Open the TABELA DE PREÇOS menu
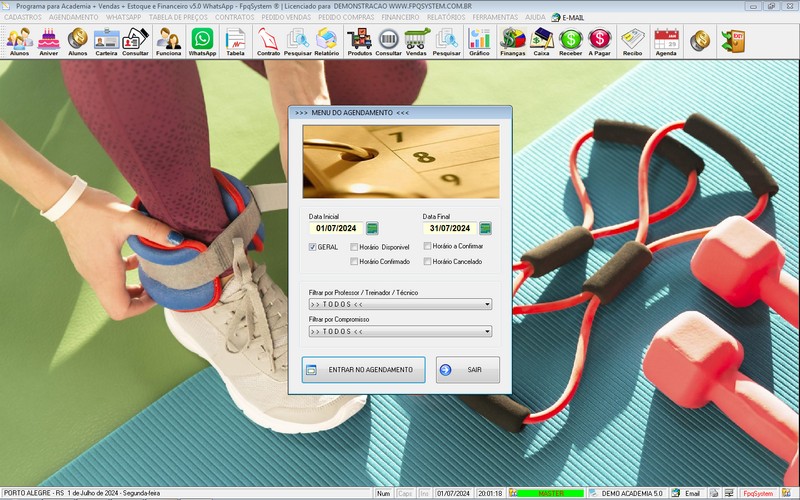The height and width of the screenshot is (500, 800). pos(178,17)
